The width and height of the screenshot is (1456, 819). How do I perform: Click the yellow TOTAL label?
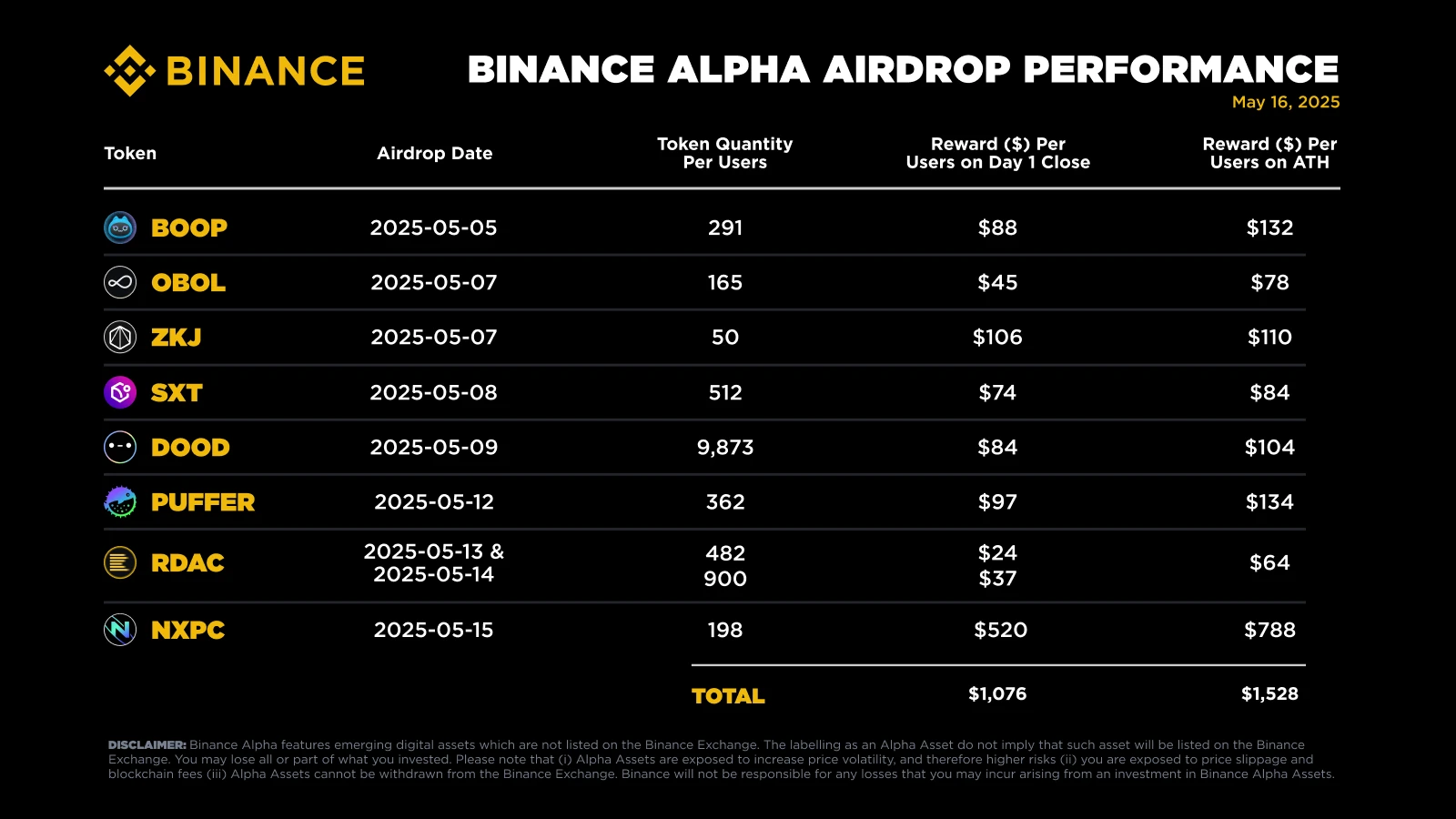click(728, 696)
